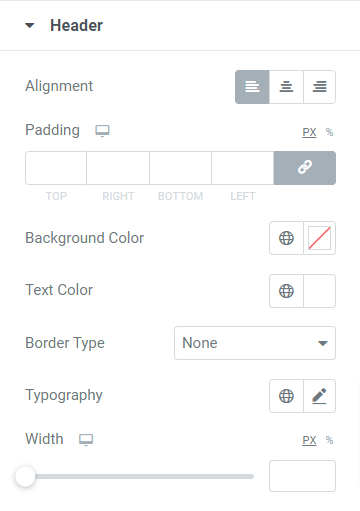Edit Typography with the pencil icon
This screenshot has height=511, width=360.
pyautogui.click(x=319, y=396)
